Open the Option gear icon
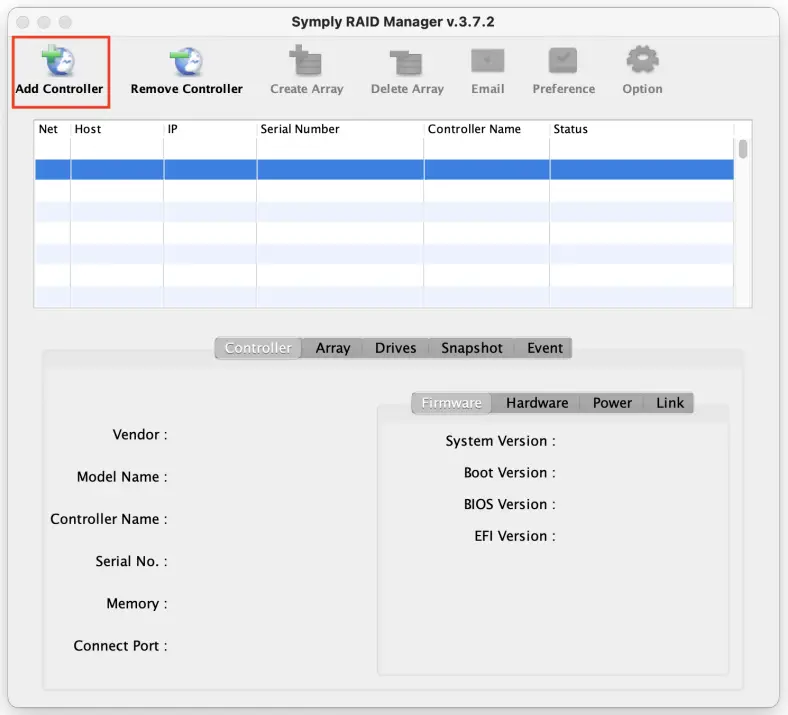This screenshot has height=715, width=788. click(642, 60)
